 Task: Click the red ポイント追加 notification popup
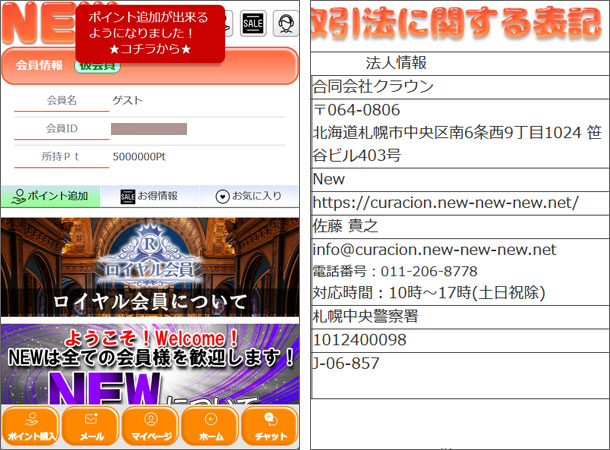coord(150,33)
